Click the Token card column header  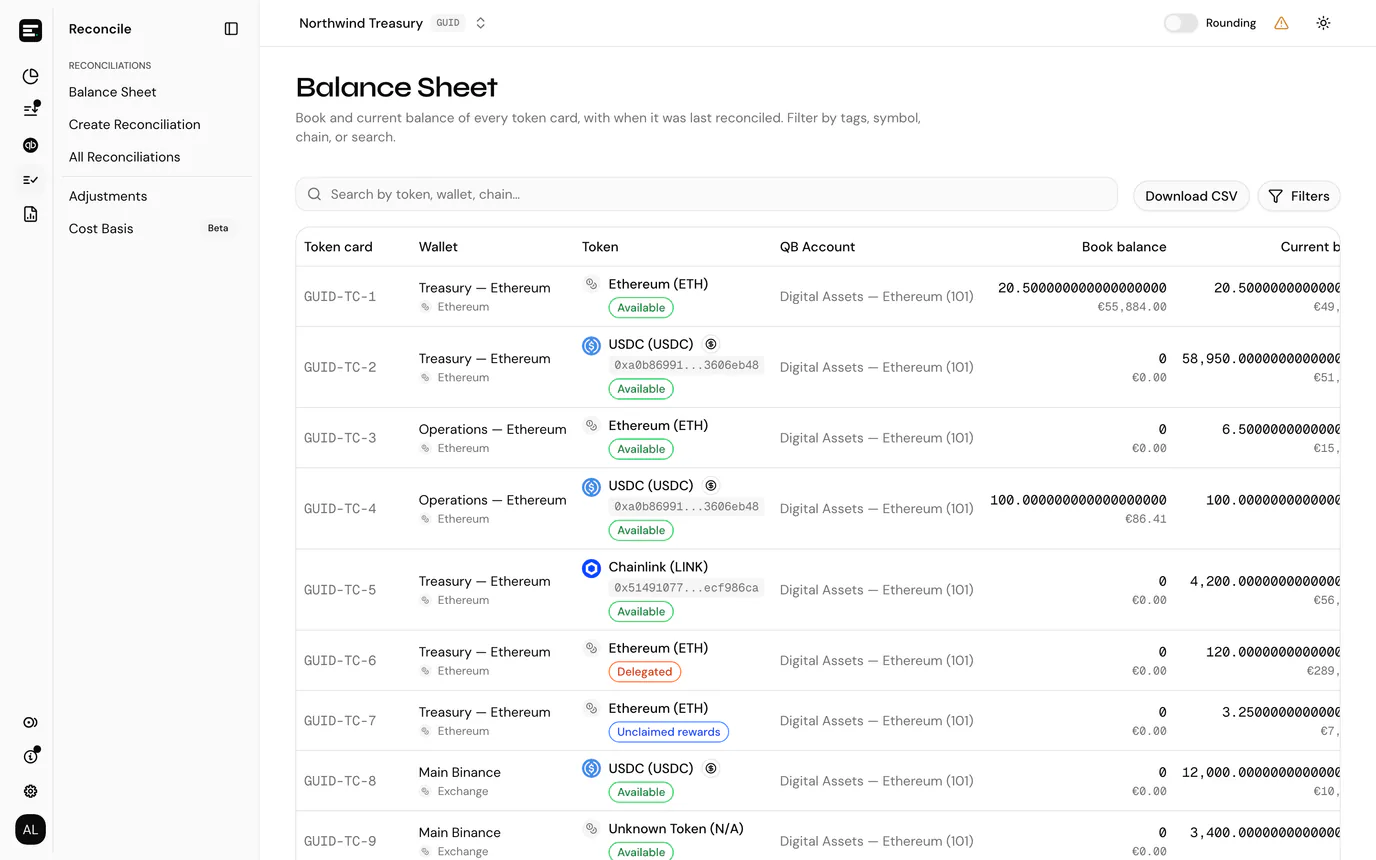[x=338, y=247]
